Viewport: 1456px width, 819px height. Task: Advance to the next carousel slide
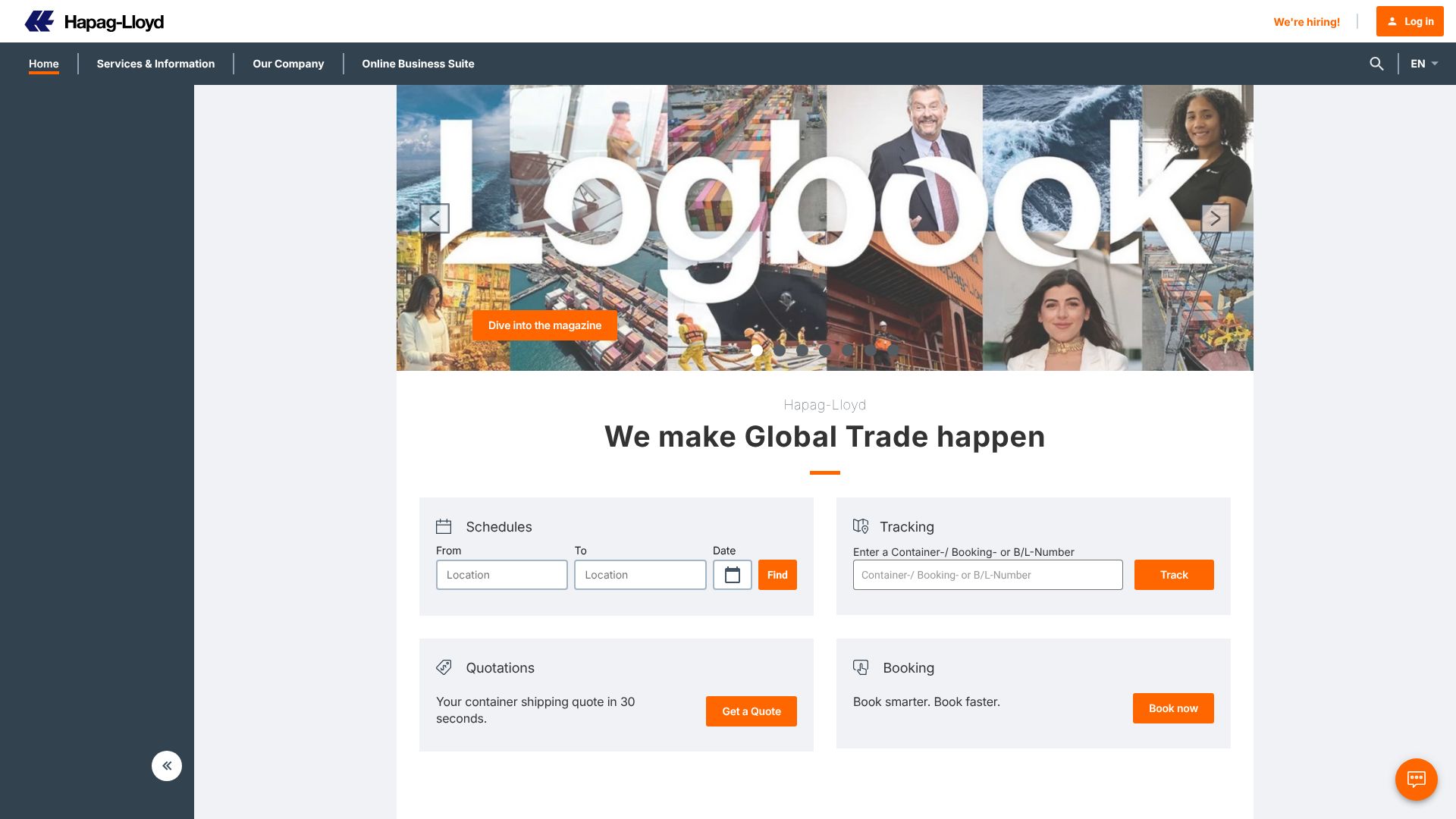pyautogui.click(x=1215, y=218)
